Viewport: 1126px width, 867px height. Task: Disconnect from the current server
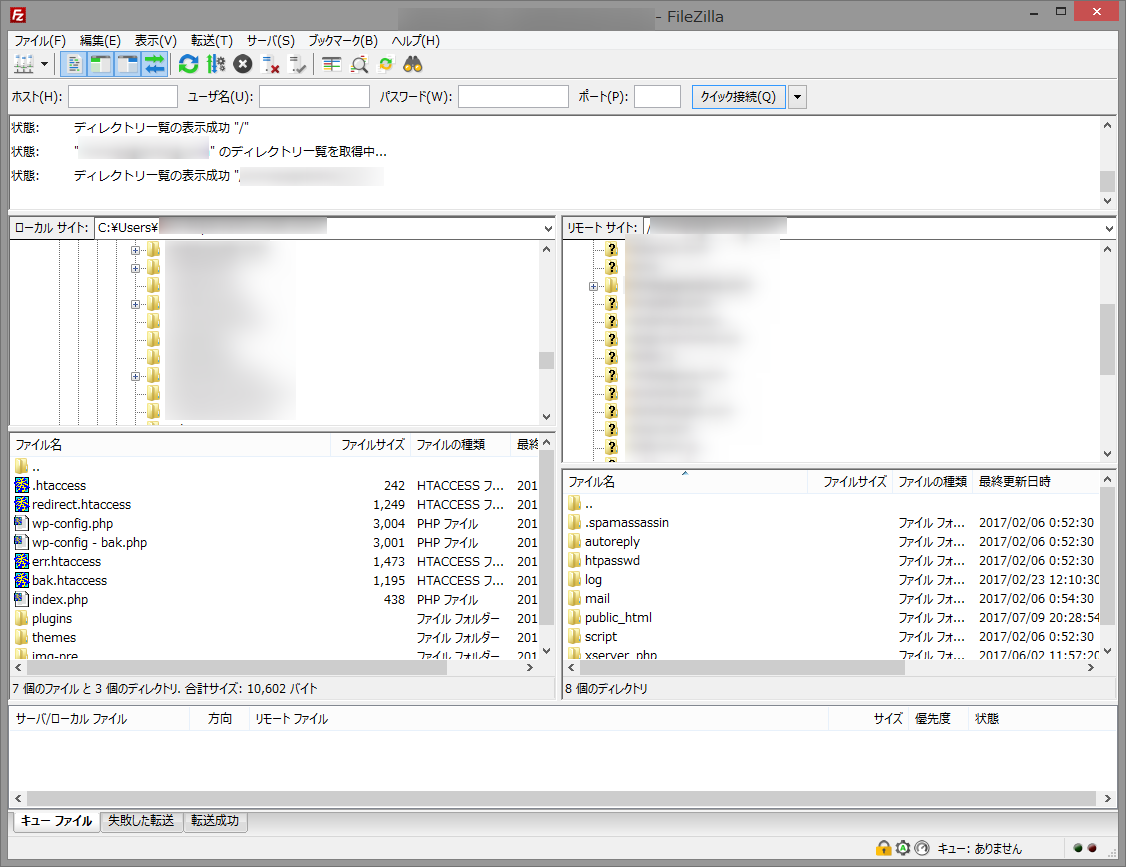point(270,65)
